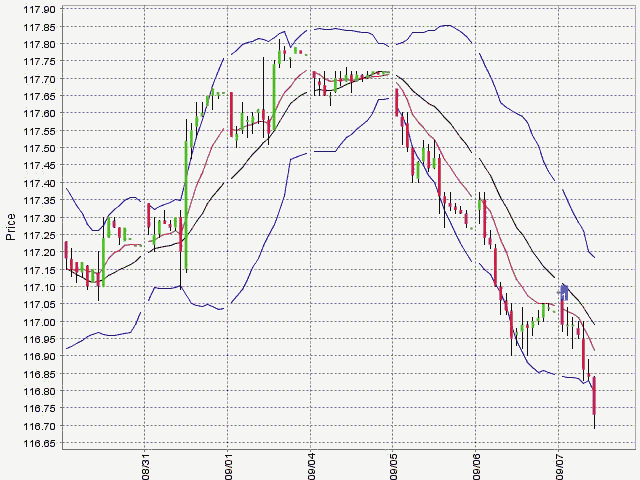Select the 117.40 price label

40,183
